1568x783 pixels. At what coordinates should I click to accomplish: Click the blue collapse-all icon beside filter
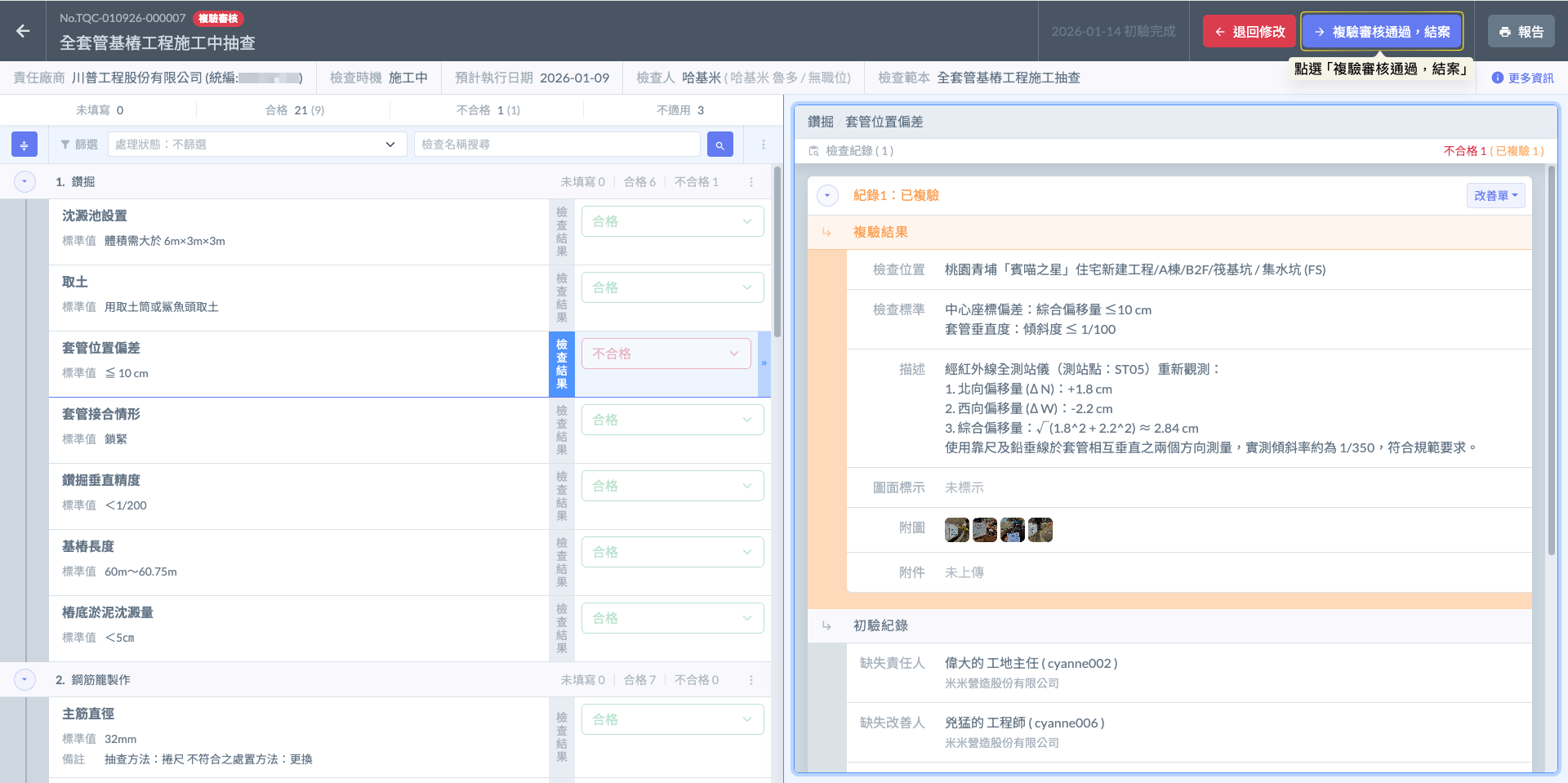24,145
